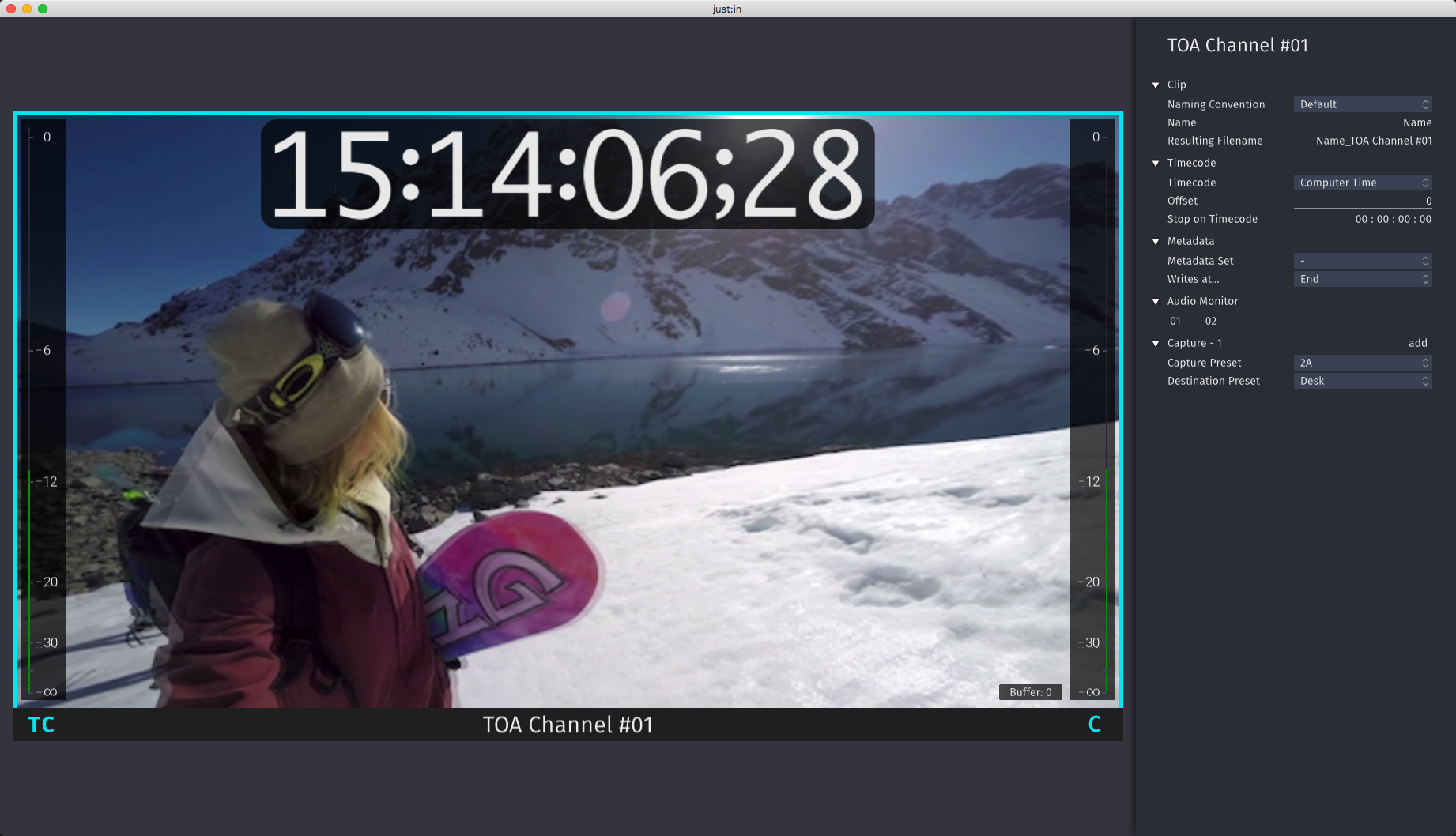Click the left audio level meter

pos(42,409)
